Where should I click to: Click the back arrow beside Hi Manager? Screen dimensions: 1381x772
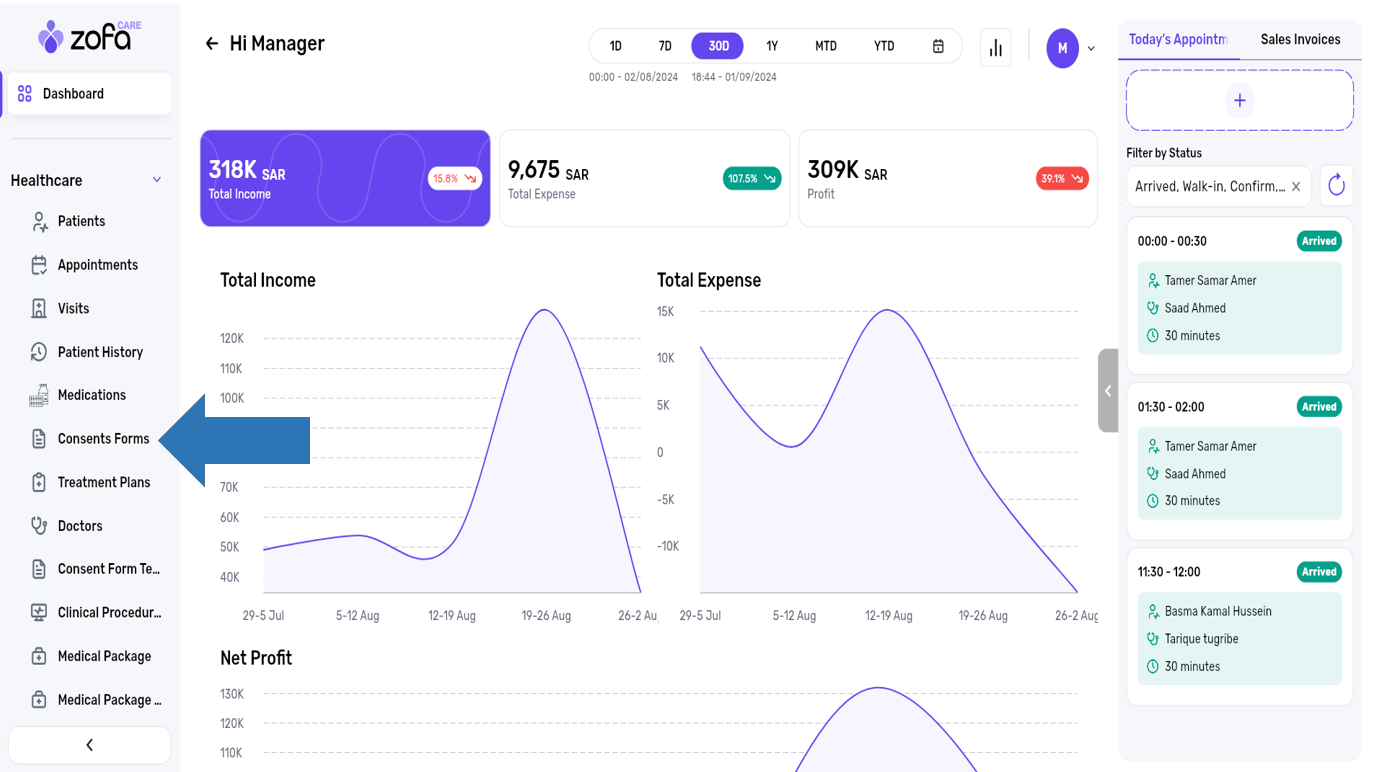[x=211, y=44]
